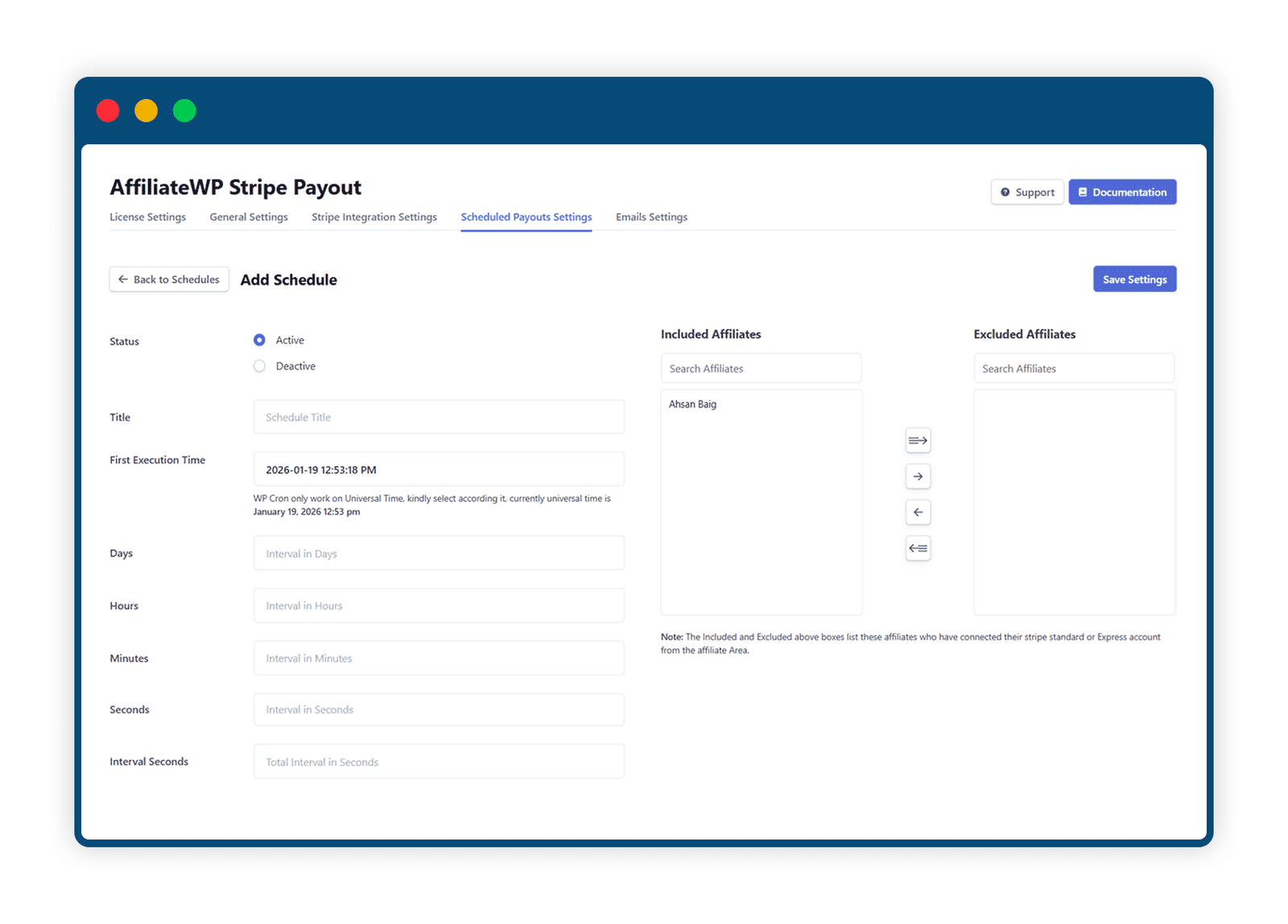1288x924 pixels.
Task: Click the Save Settings button
Action: tap(1134, 279)
